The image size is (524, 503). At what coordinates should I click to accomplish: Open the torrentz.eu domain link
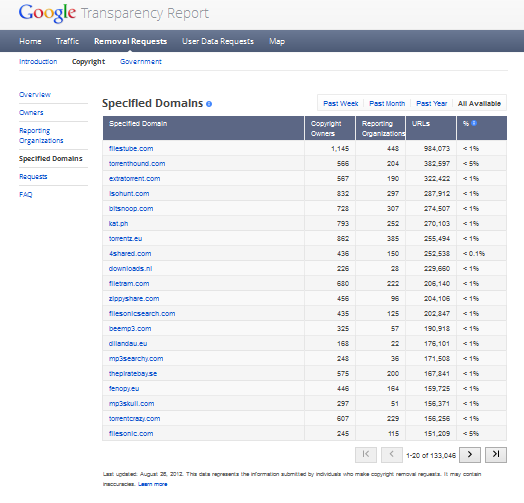(x=125, y=239)
